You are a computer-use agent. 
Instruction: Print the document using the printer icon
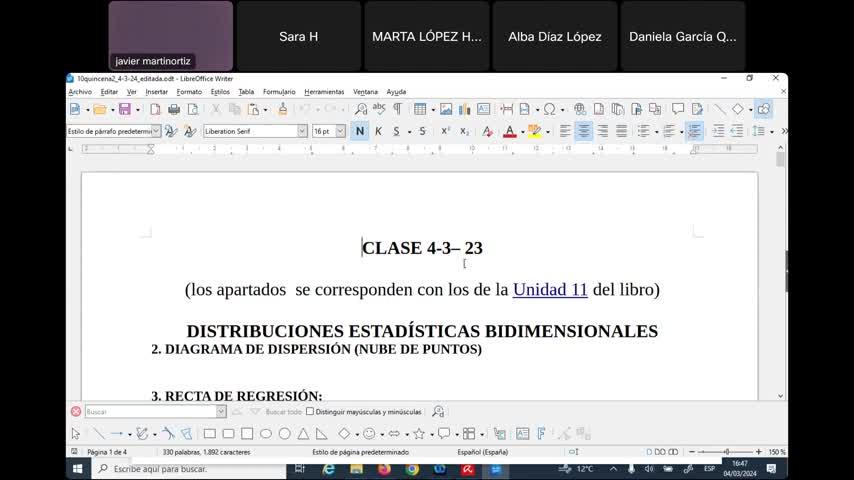174,109
